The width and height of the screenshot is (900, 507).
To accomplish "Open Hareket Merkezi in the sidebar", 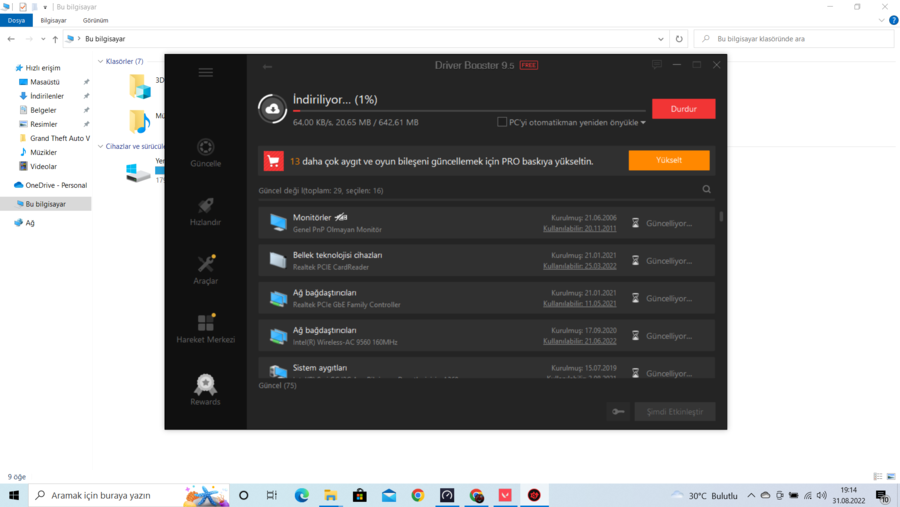I will pyautogui.click(x=205, y=328).
